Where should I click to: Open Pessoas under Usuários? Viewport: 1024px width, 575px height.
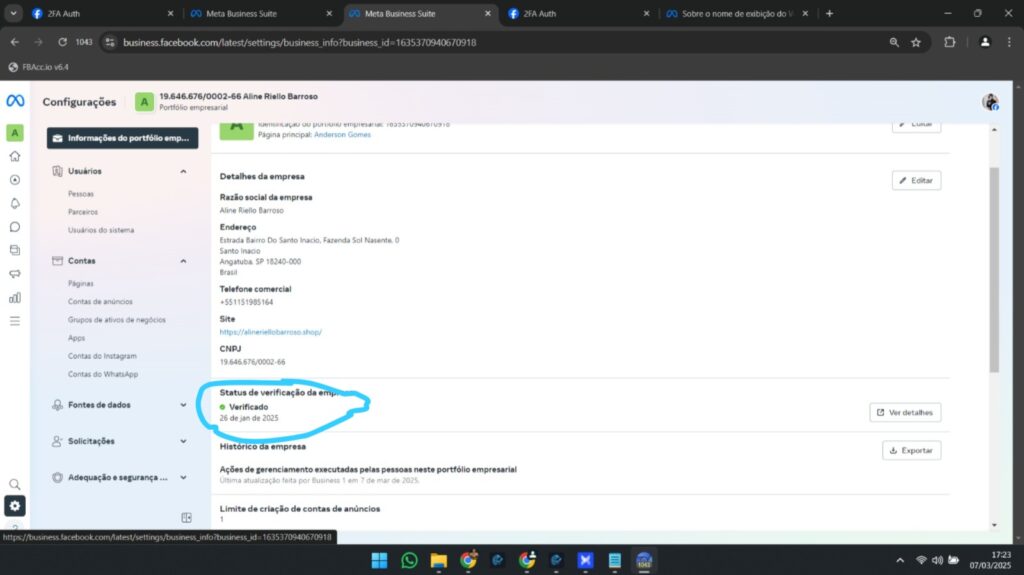pyautogui.click(x=81, y=194)
